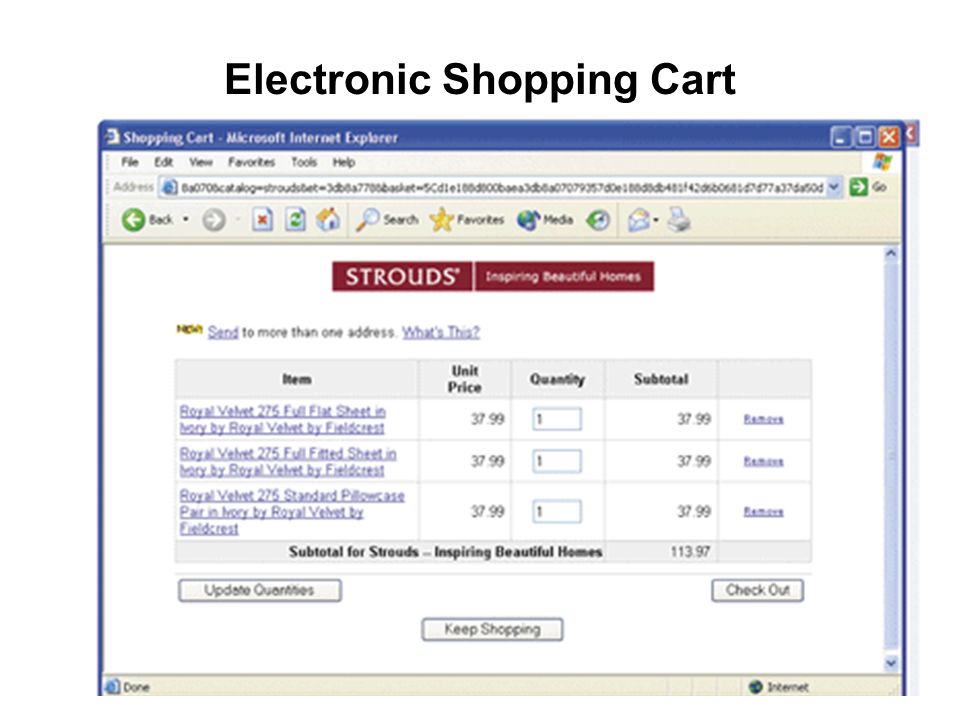Open the Mail button dropdown arrow
This screenshot has height=720, width=960.
pos(656,219)
